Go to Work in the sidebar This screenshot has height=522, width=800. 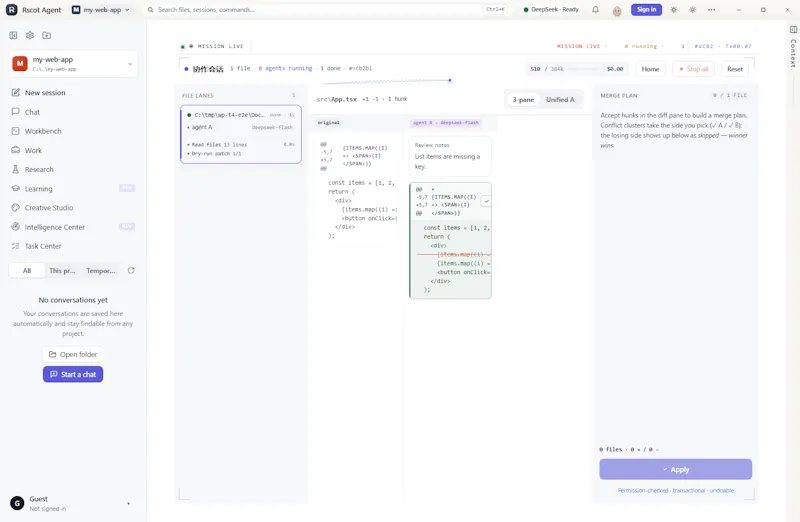point(73,150)
